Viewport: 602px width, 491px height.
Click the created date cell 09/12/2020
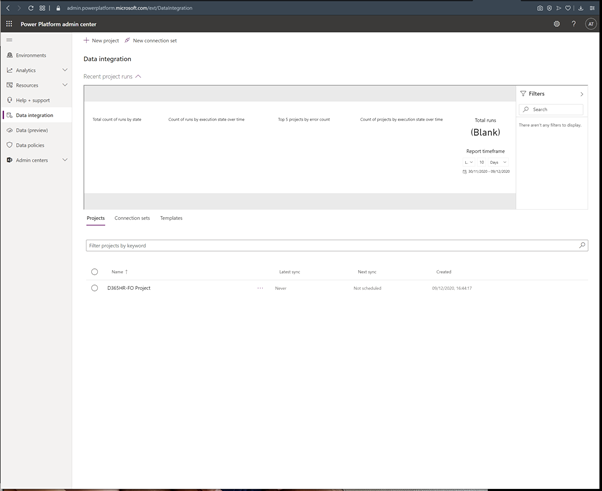[x=452, y=288]
